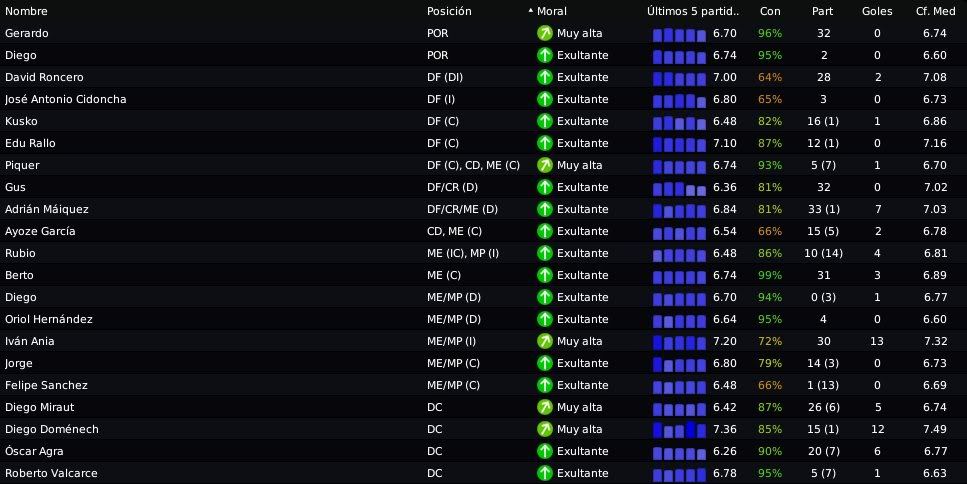Select José Antonio Cidoncha's row
The image size is (967, 484).
484,99
